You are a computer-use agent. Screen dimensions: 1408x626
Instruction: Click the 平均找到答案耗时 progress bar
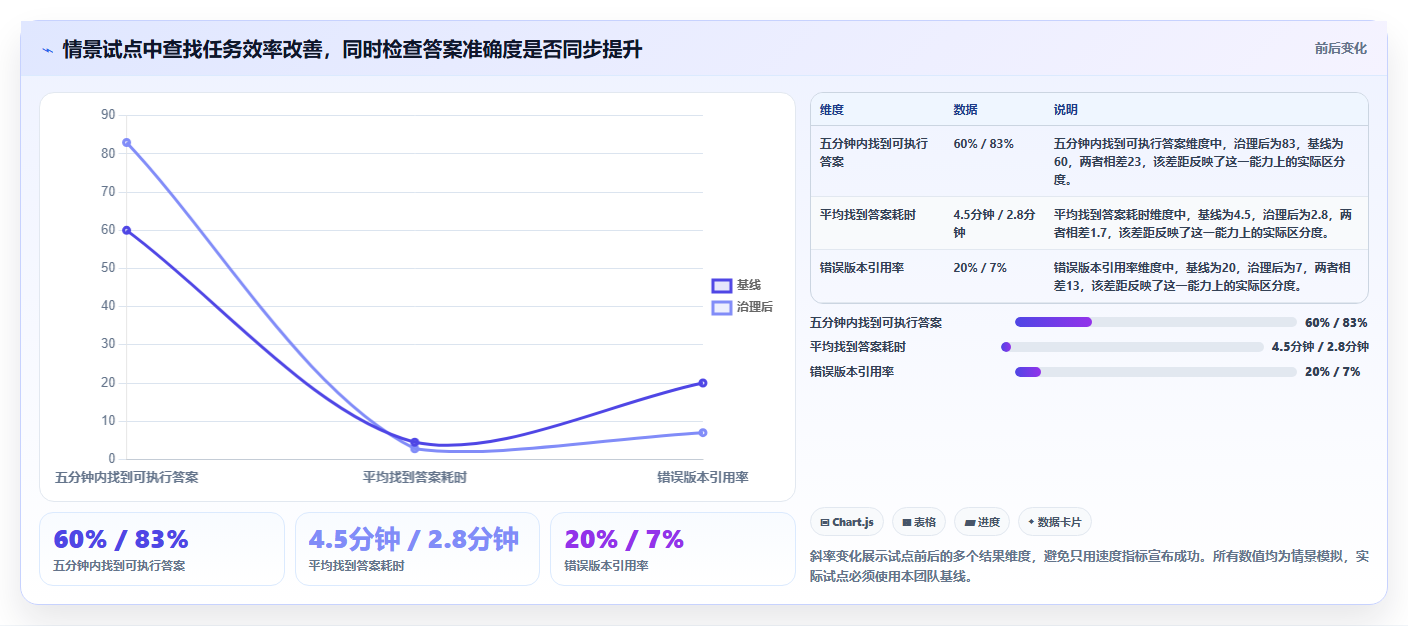click(x=1132, y=347)
